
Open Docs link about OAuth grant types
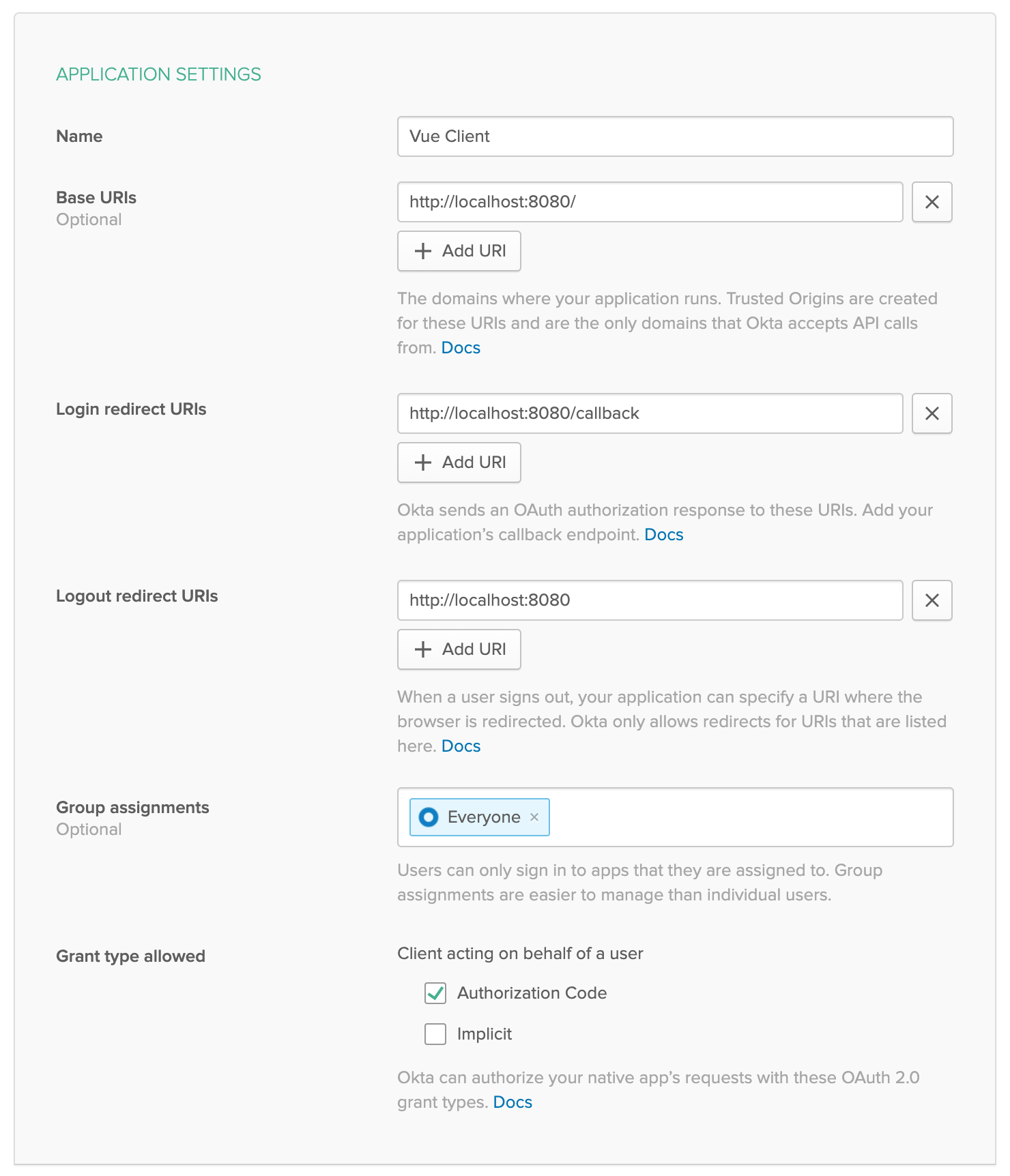(513, 1102)
